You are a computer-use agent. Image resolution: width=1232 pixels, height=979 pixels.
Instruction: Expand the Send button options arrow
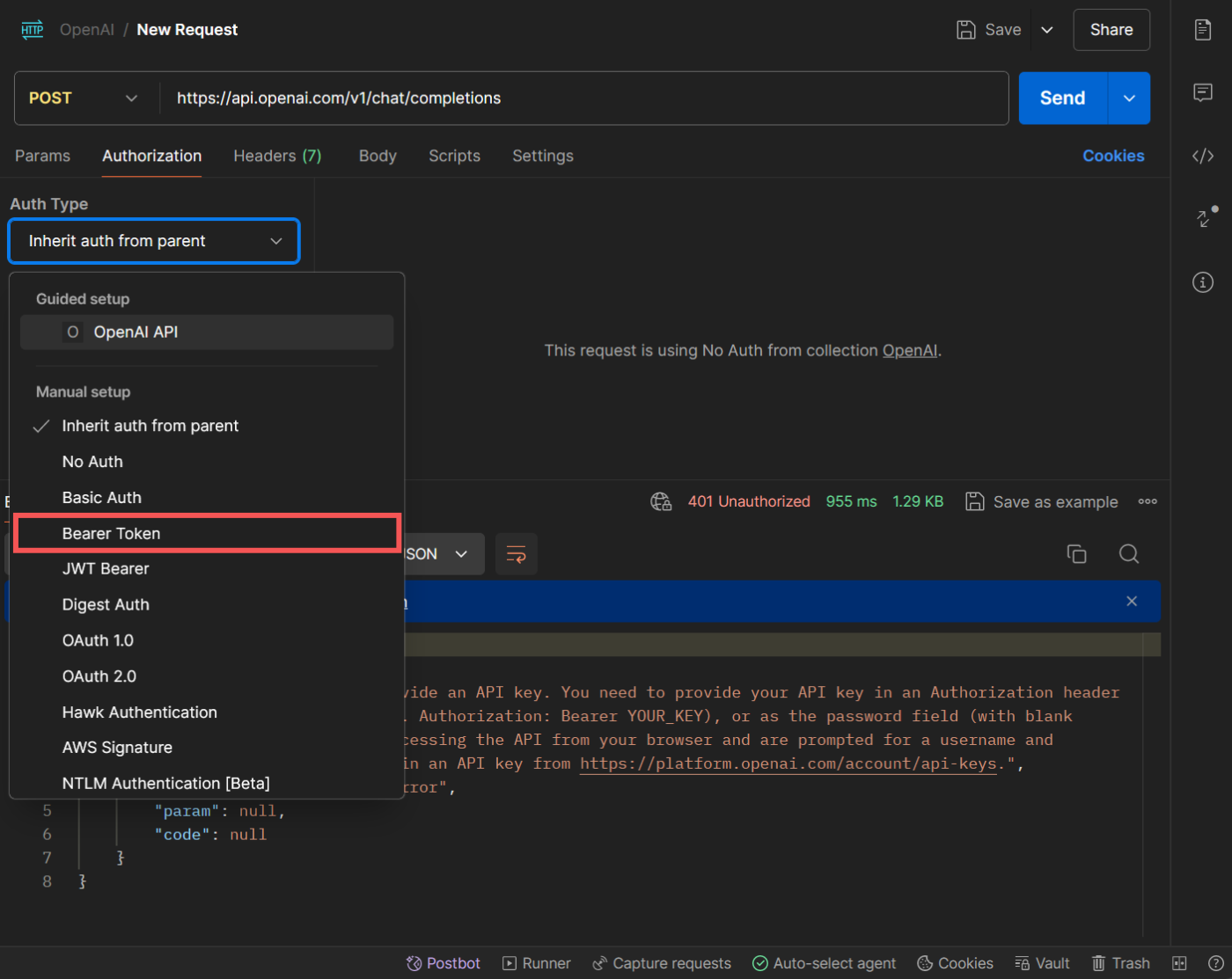(x=1129, y=99)
